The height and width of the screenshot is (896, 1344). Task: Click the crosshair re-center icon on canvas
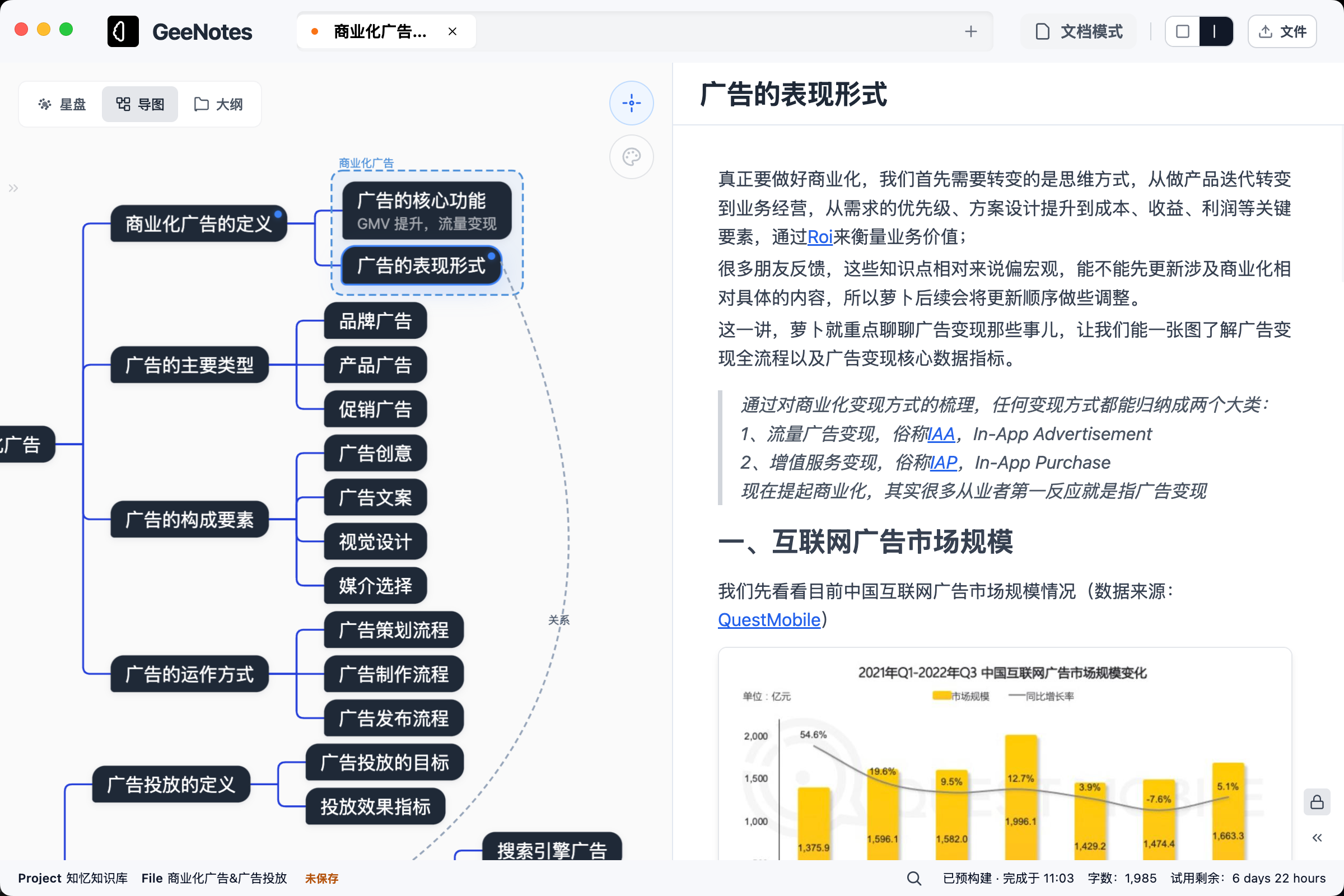pyautogui.click(x=631, y=103)
